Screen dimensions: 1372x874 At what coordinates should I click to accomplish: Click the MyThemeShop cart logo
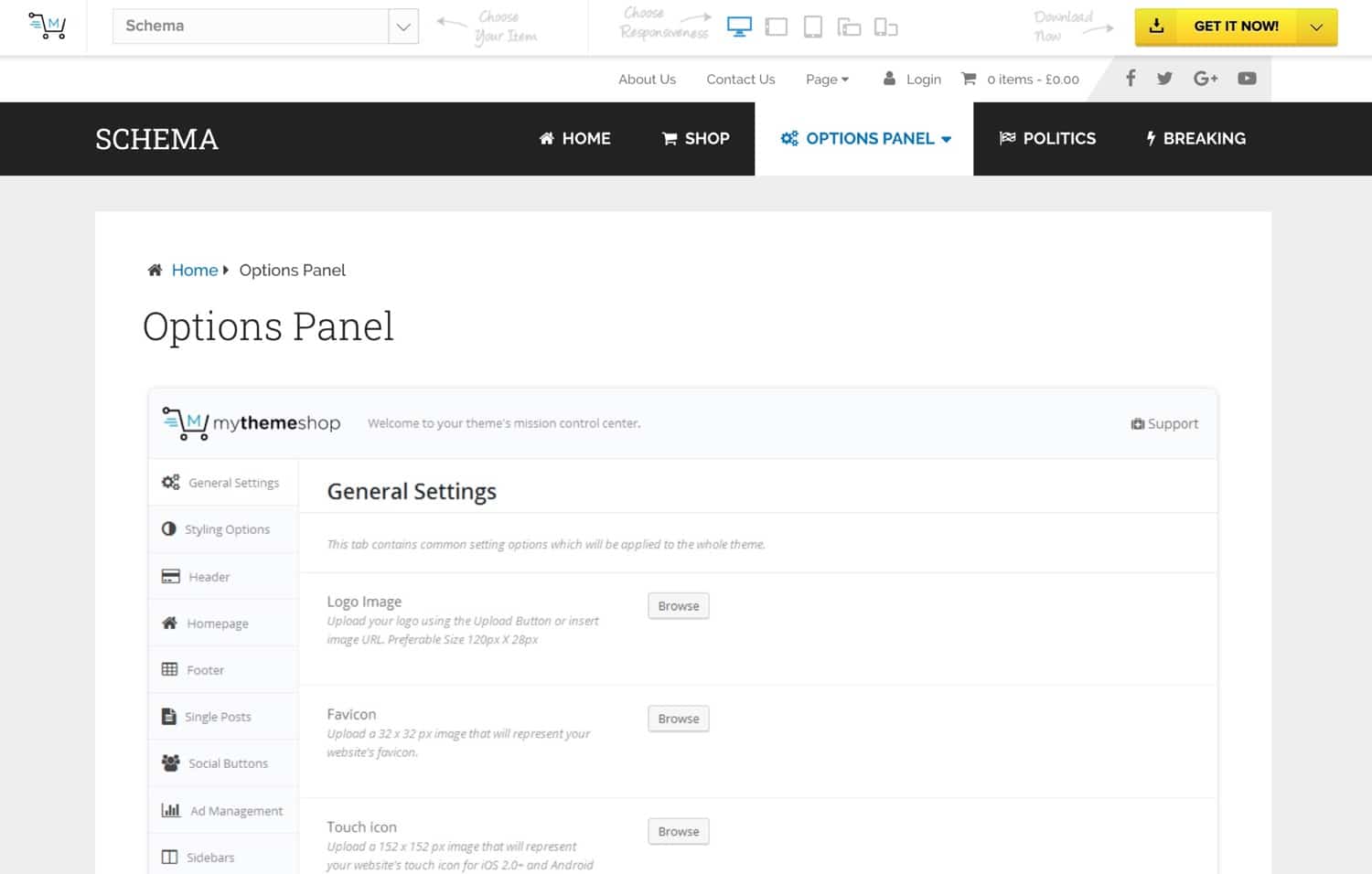(x=46, y=26)
